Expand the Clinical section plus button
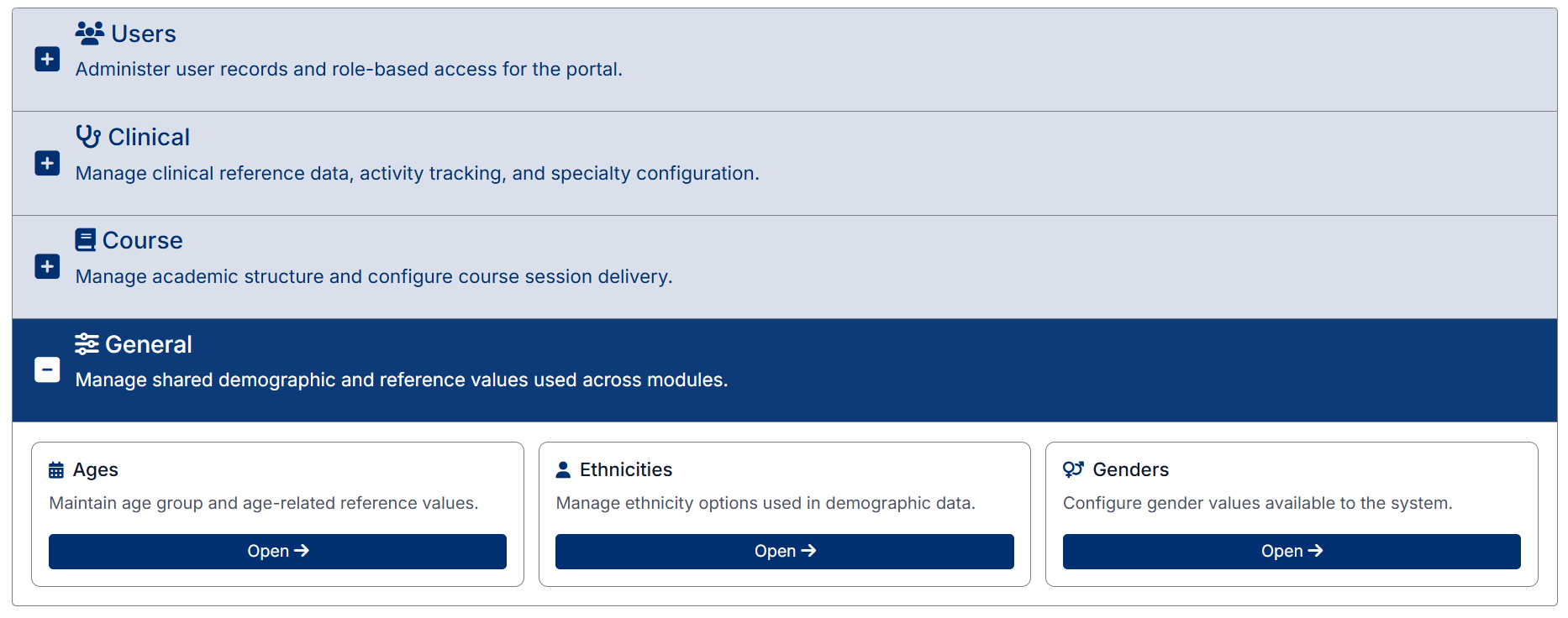 tap(47, 163)
